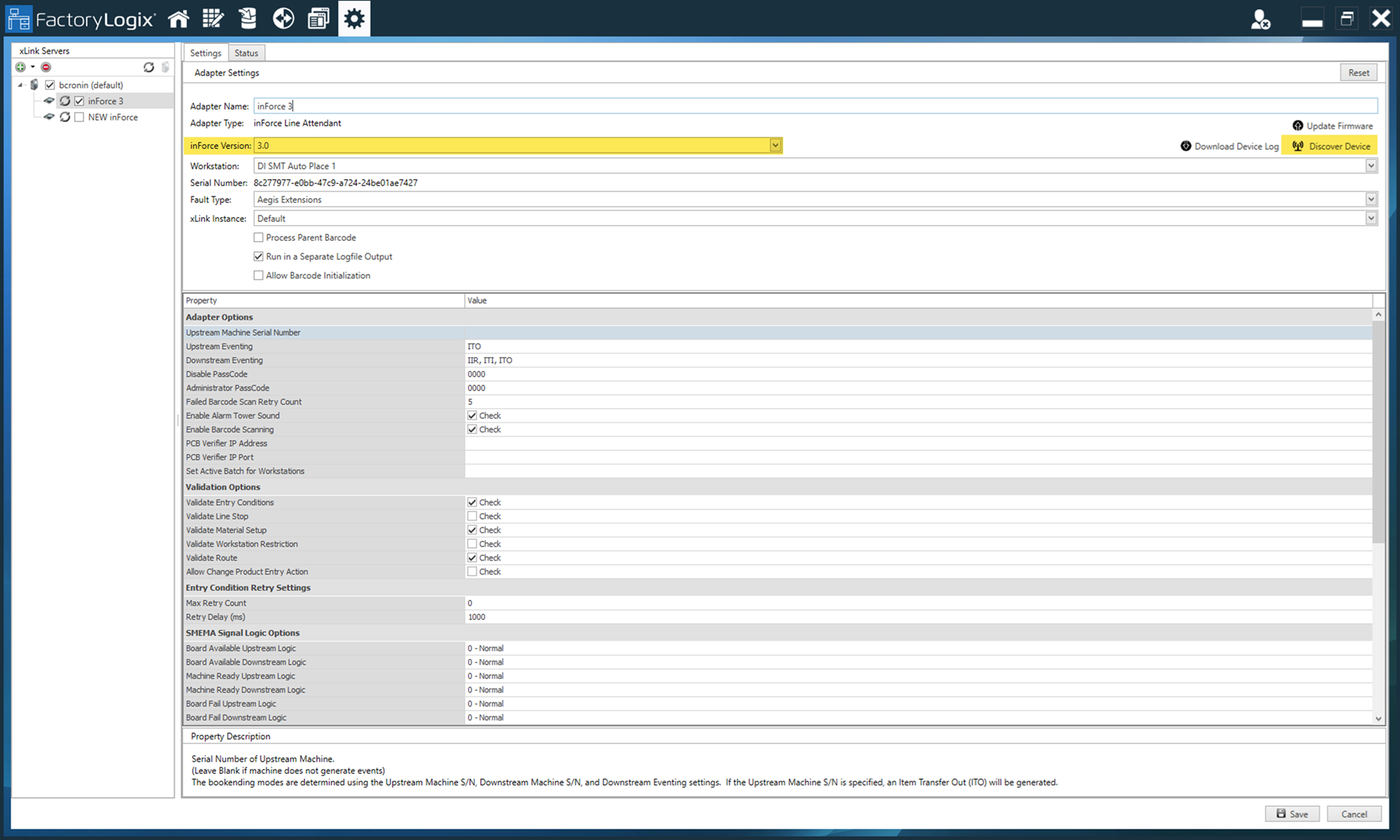Click the property grid scroll-up arrow
The height and width of the screenshot is (840, 1400).
coord(1378,315)
